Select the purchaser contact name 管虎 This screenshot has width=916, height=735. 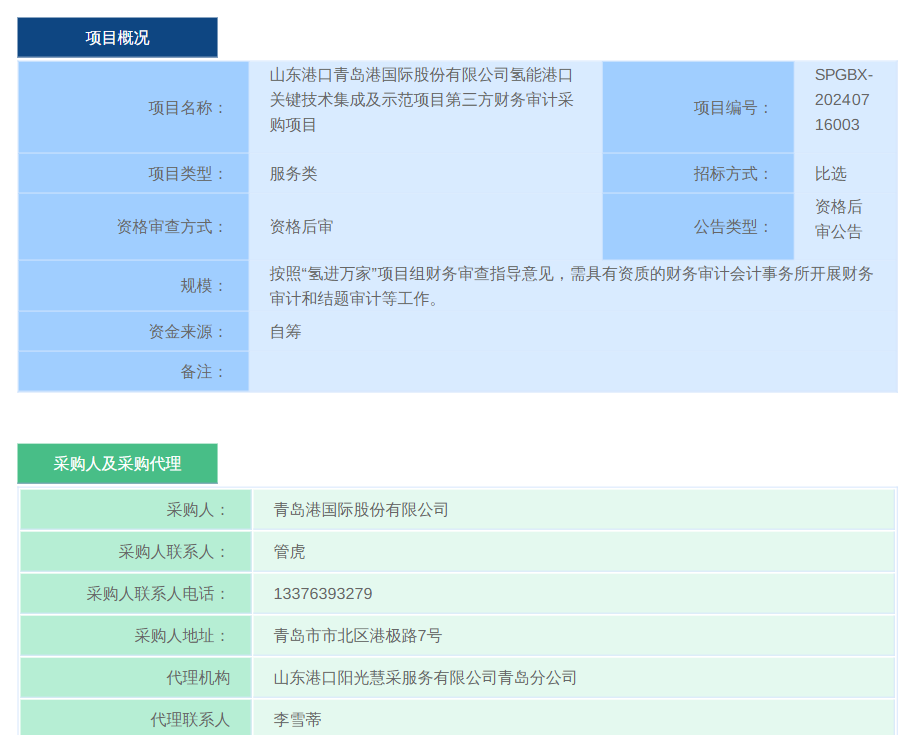click(x=289, y=552)
